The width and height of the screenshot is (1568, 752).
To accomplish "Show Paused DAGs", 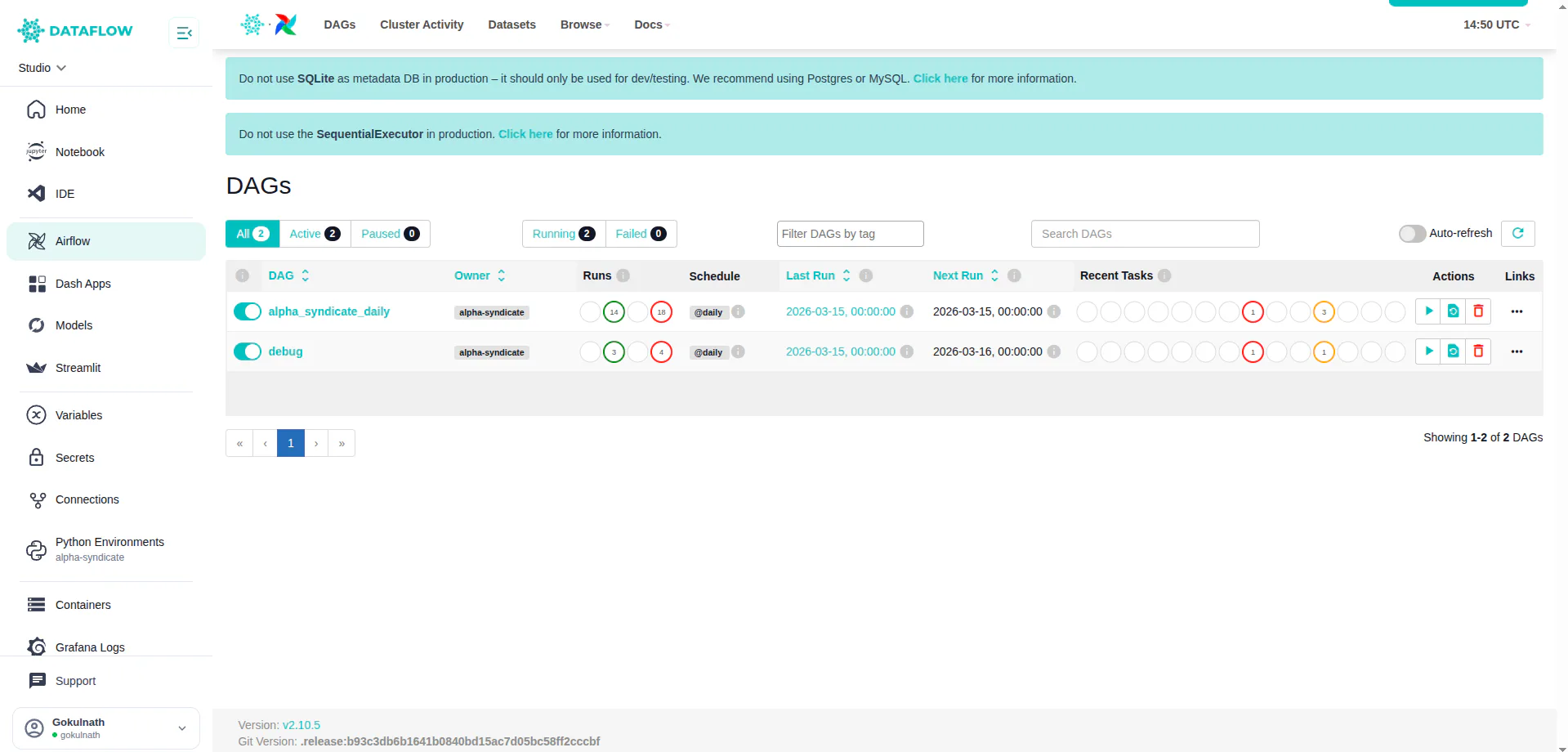I will click(x=391, y=234).
